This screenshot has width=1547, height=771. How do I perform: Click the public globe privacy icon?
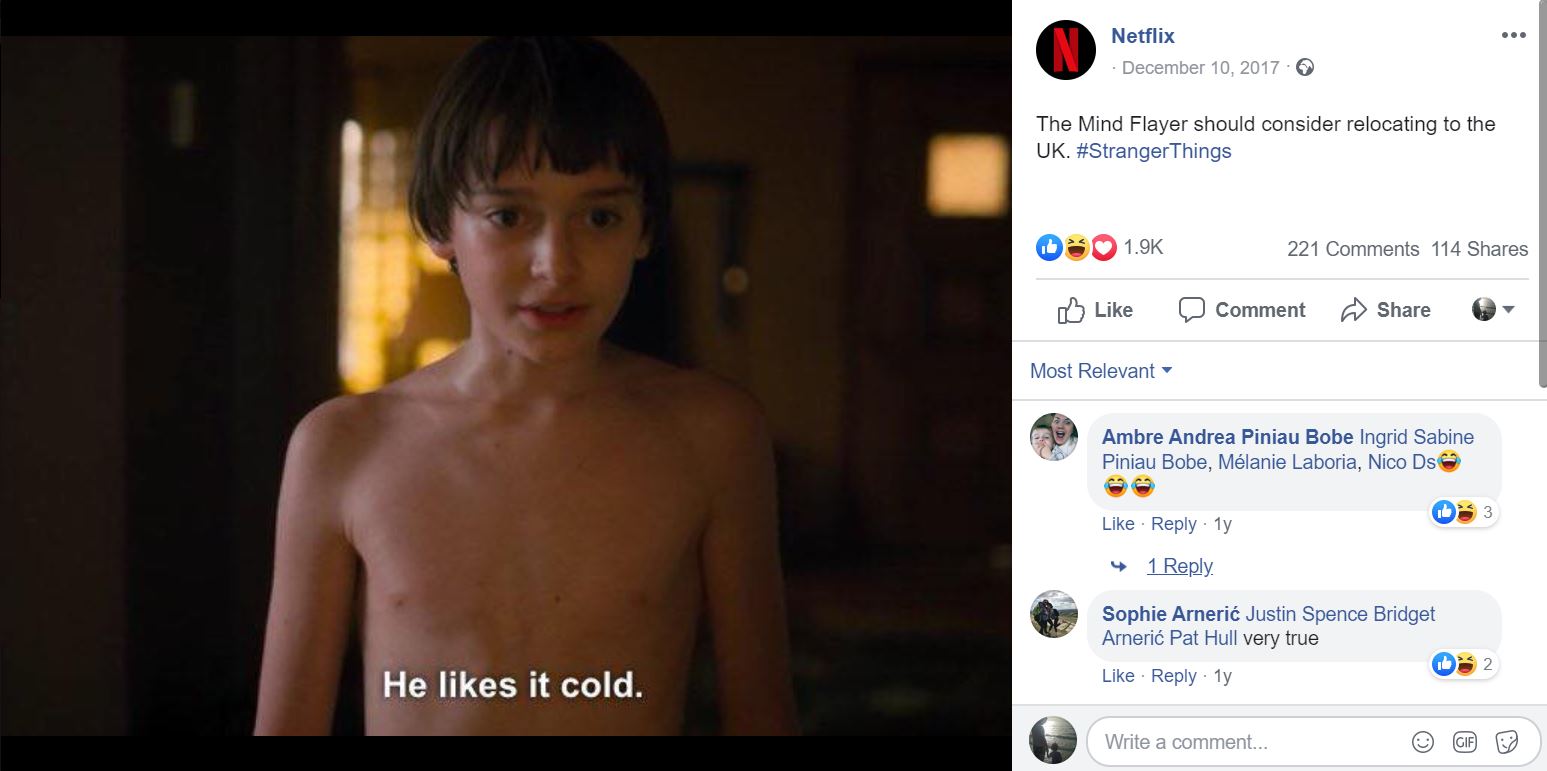tap(1304, 67)
